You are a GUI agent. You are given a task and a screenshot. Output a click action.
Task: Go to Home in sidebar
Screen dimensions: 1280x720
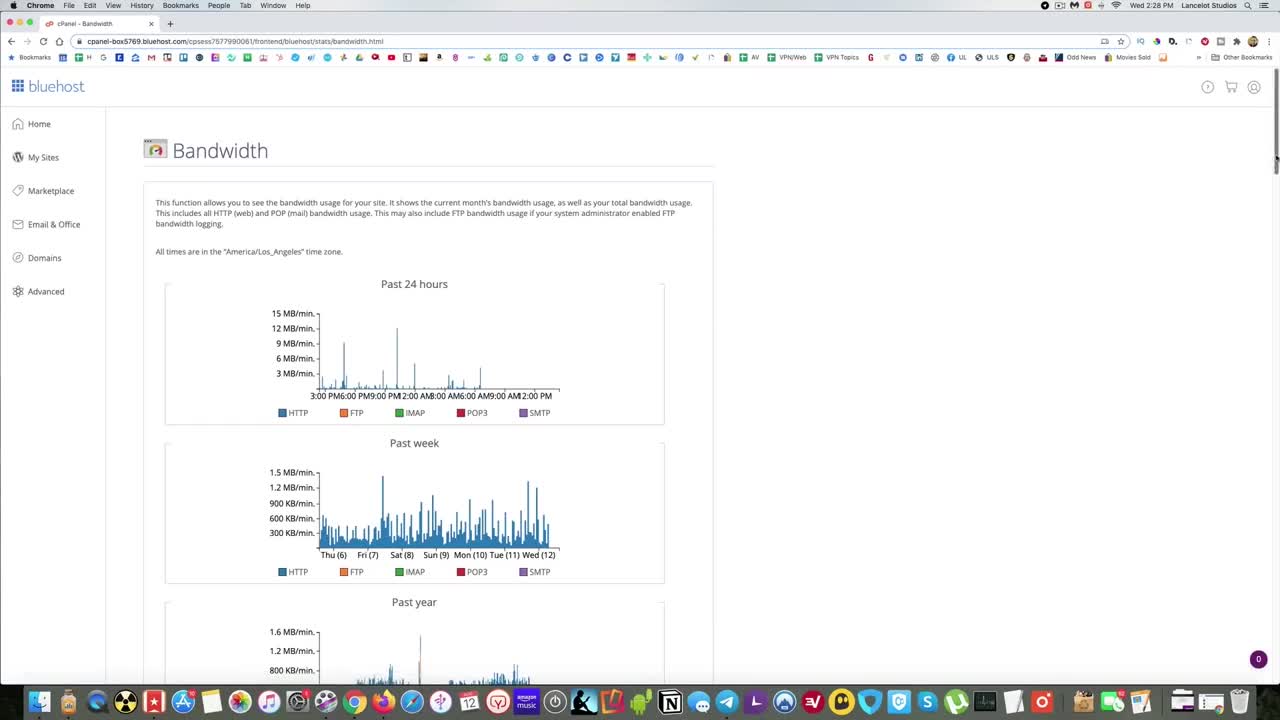tap(39, 124)
